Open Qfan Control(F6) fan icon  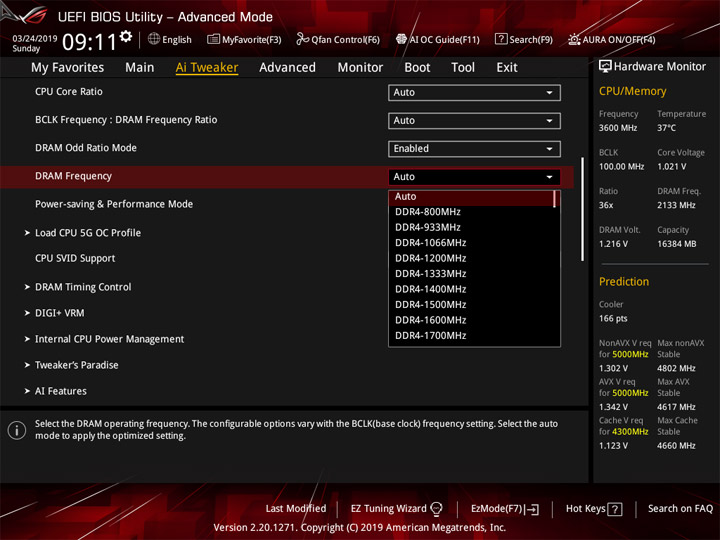click(302, 39)
